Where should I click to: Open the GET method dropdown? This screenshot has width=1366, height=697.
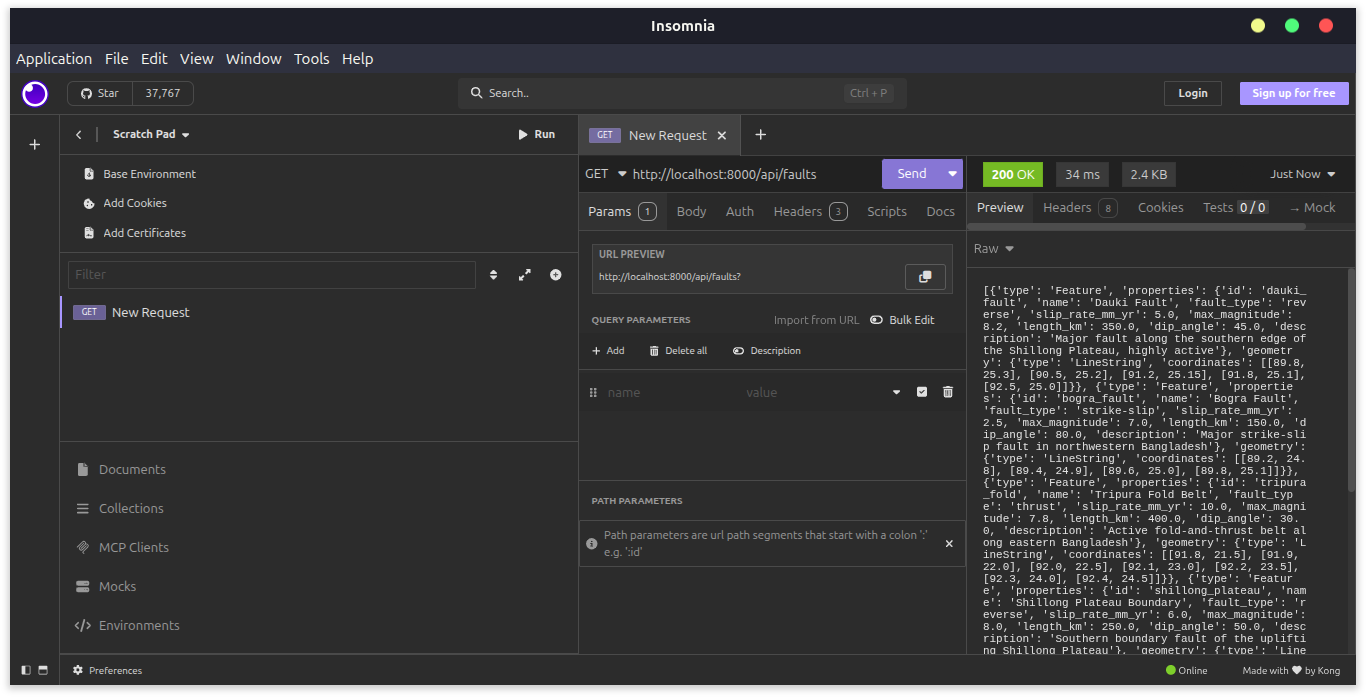pos(605,174)
